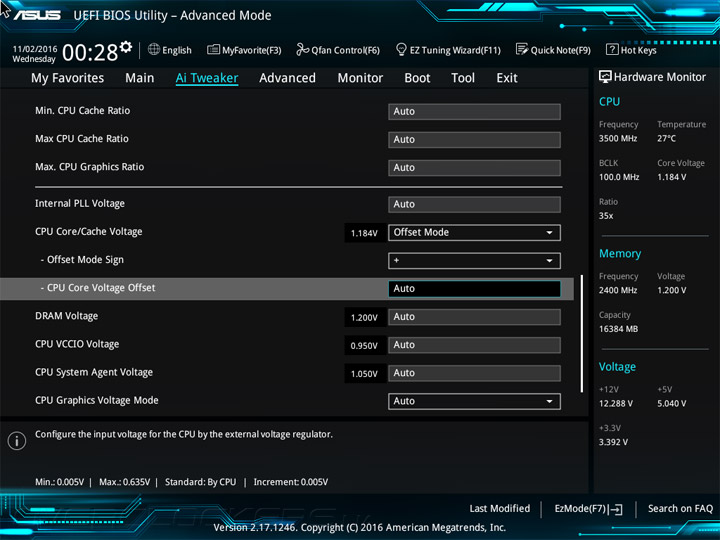Image resolution: width=720 pixels, height=540 pixels.
Task: Click the 27°C temperature value
Action: click(x=666, y=138)
